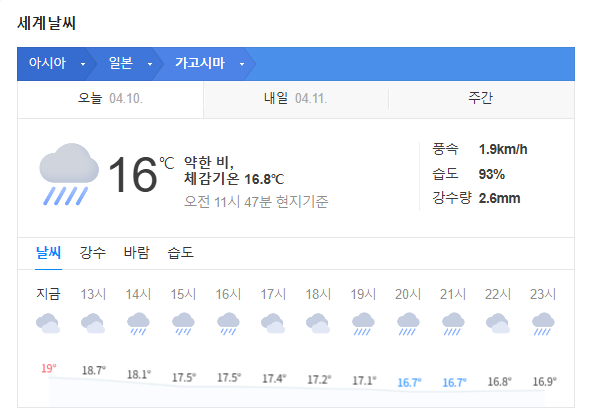Viewport: 590px width, 418px height.
Task: Switch to the 내일 04.11. tab
Action: 296,99
